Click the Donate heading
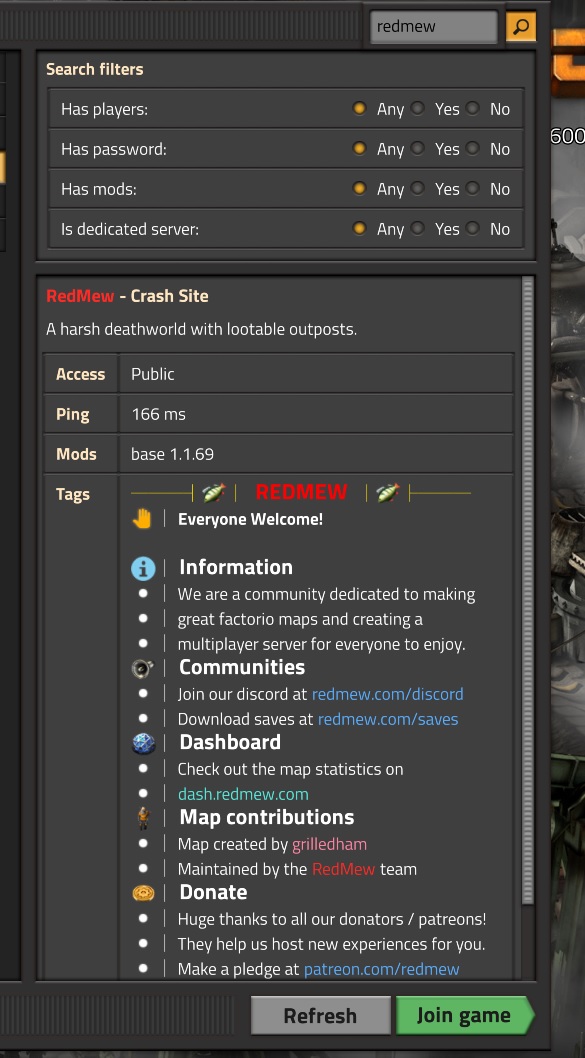This screenshot has height=1058, width=585. point(213,892)
